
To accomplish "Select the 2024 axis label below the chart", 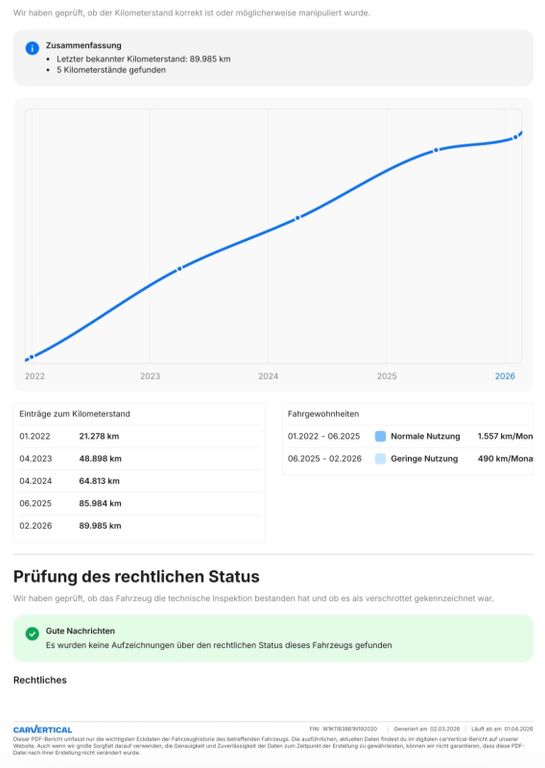I will click(268, 376).
